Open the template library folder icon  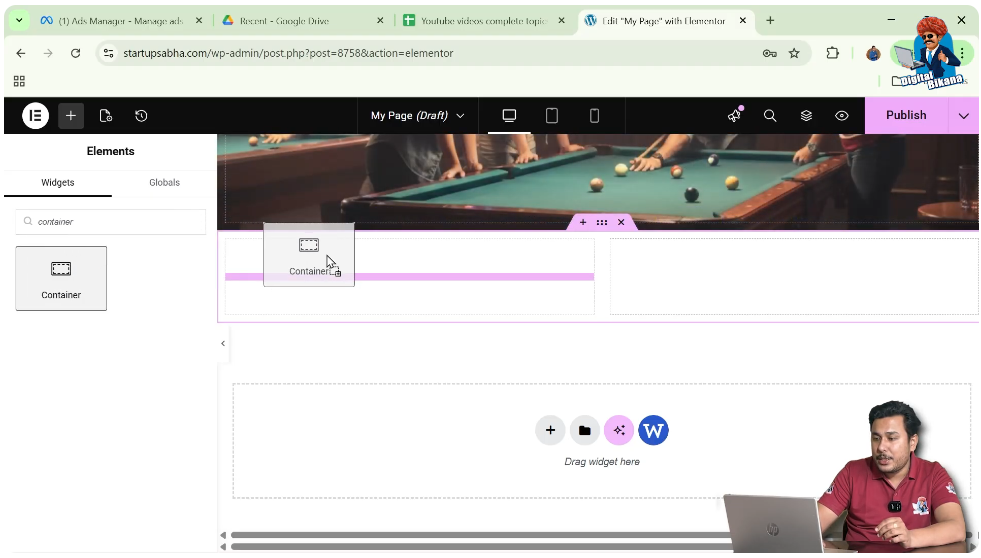tap(585, 430)
